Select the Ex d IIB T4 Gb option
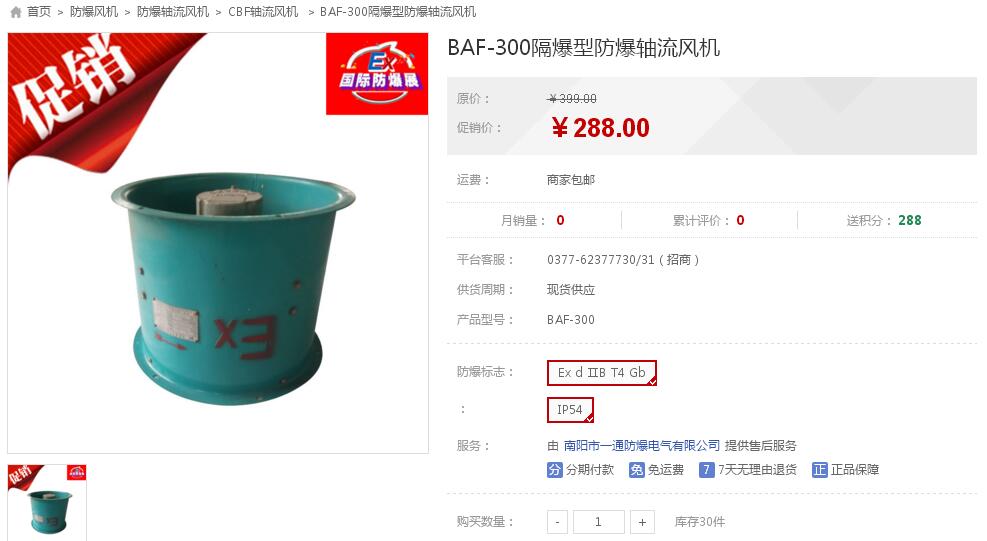Image resolution: width=987 pixels, height=541 pixels. click(x=602, y=373)
